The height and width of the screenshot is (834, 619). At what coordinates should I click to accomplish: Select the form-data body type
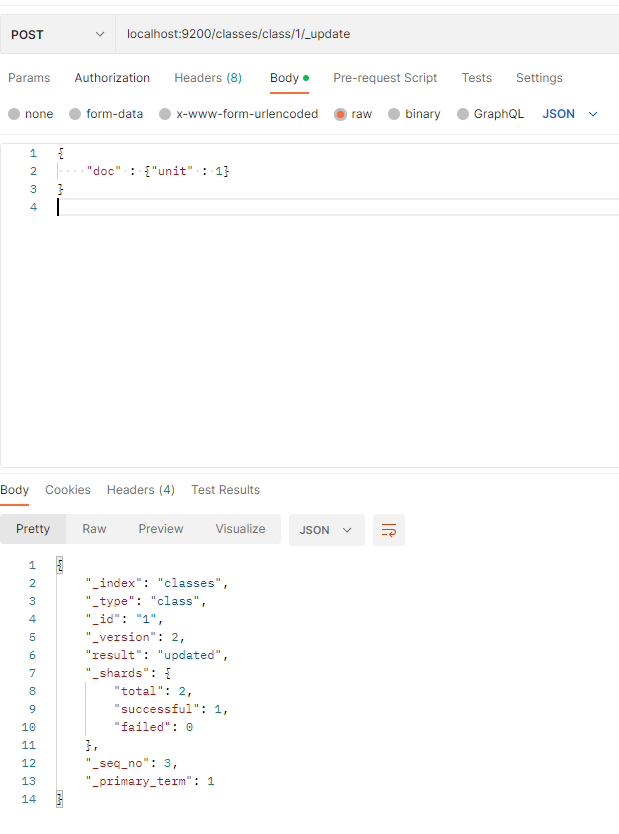[x=106, y=114]
